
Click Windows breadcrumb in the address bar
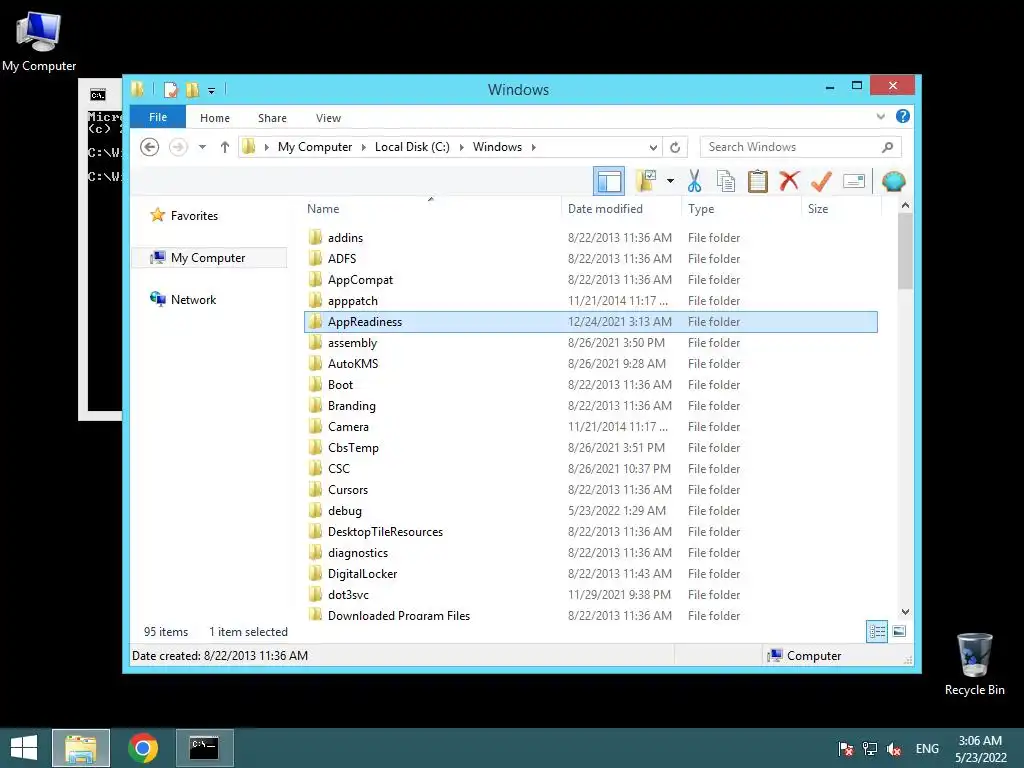[x=497, y=147]
